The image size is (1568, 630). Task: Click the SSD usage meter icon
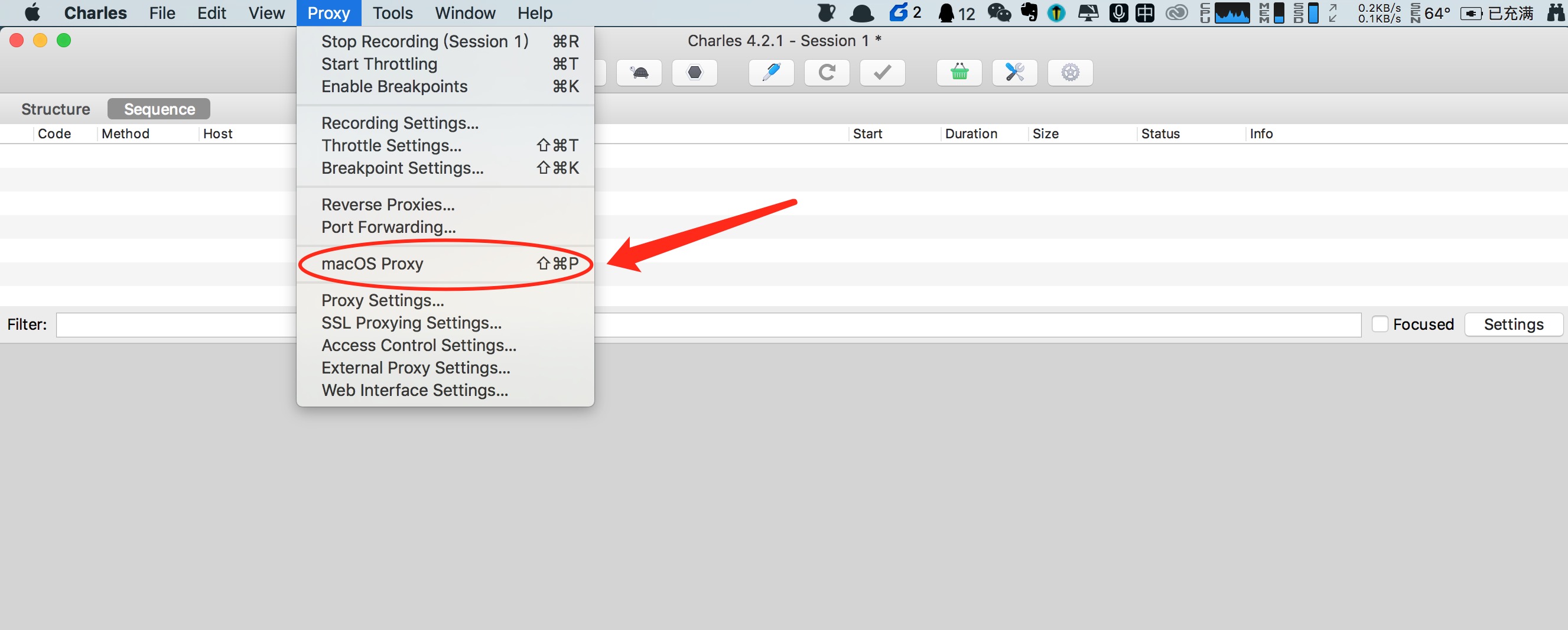coord(1306,13)
